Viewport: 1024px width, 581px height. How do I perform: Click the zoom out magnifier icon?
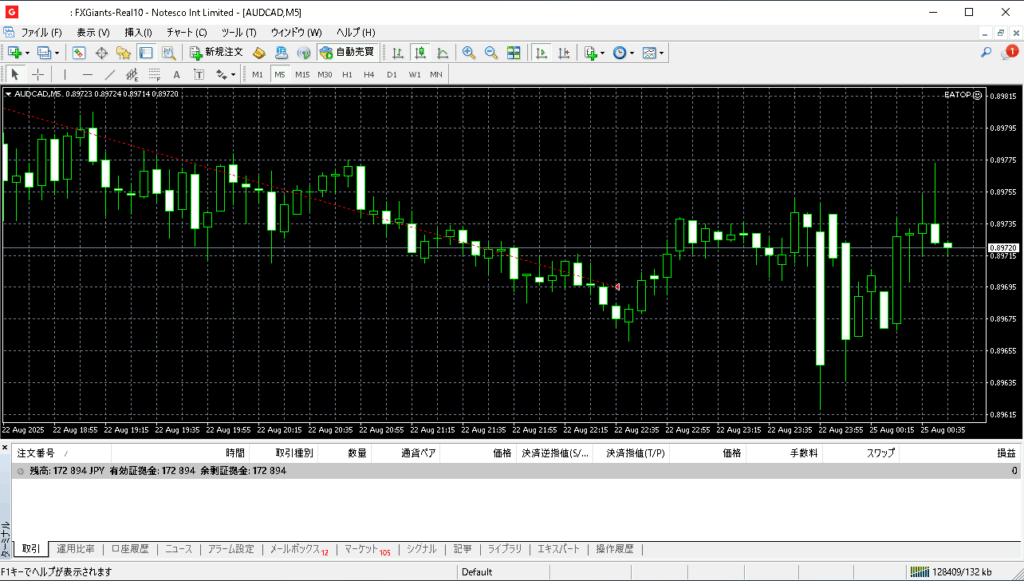491,53
